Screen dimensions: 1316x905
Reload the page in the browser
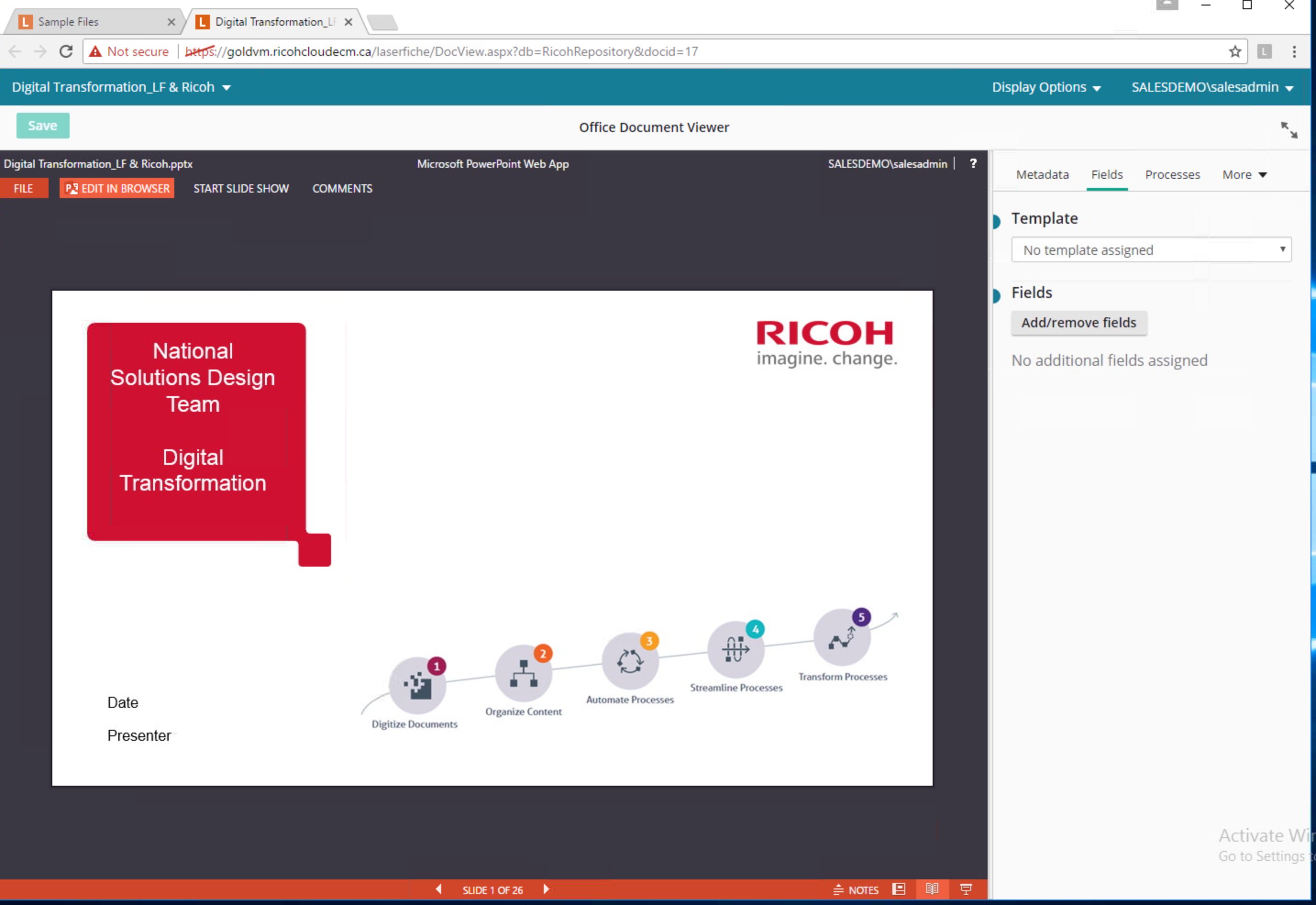click(66, 52)
